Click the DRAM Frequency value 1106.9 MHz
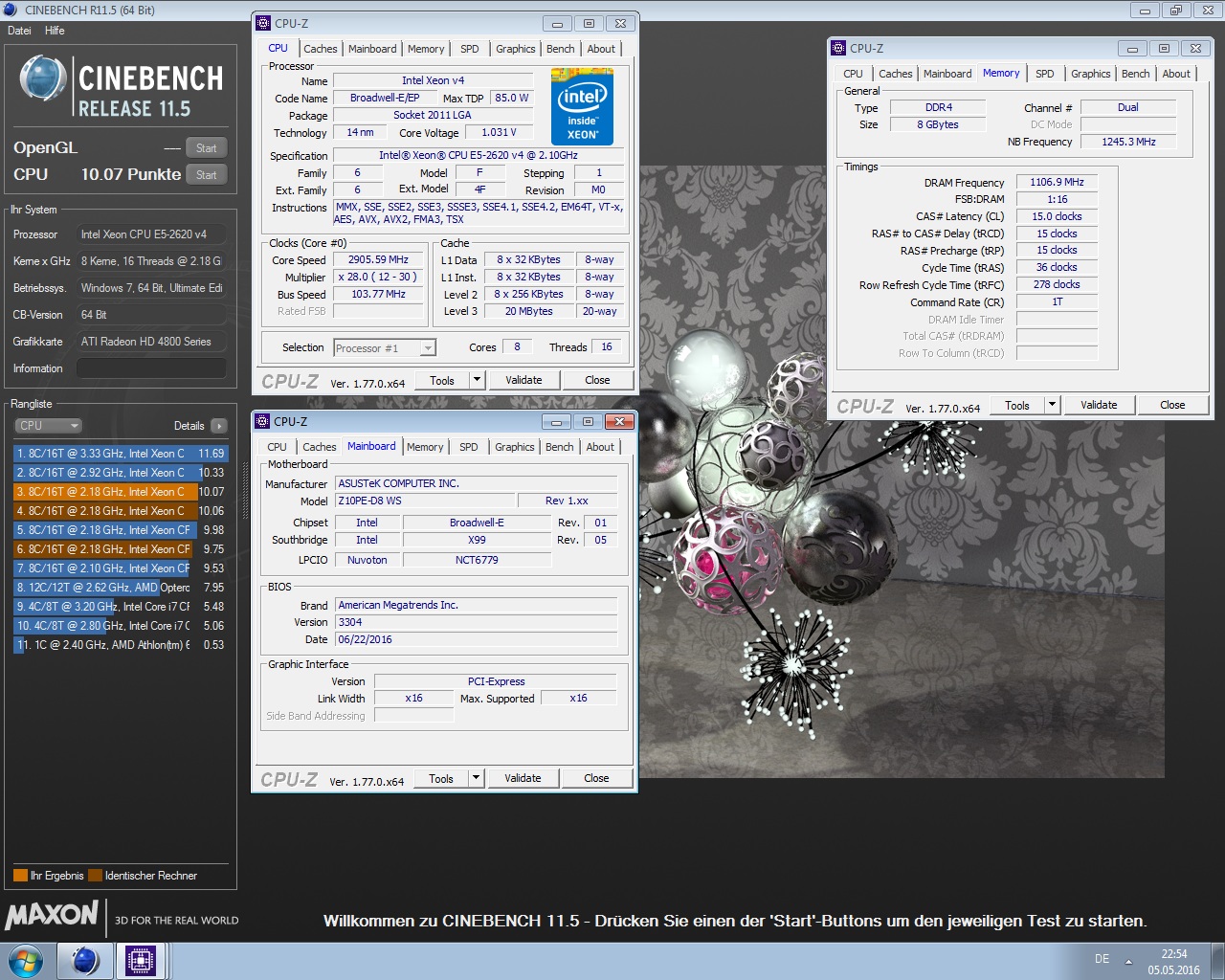This screenshot has width=1225, height=980. pos(1057,182)
